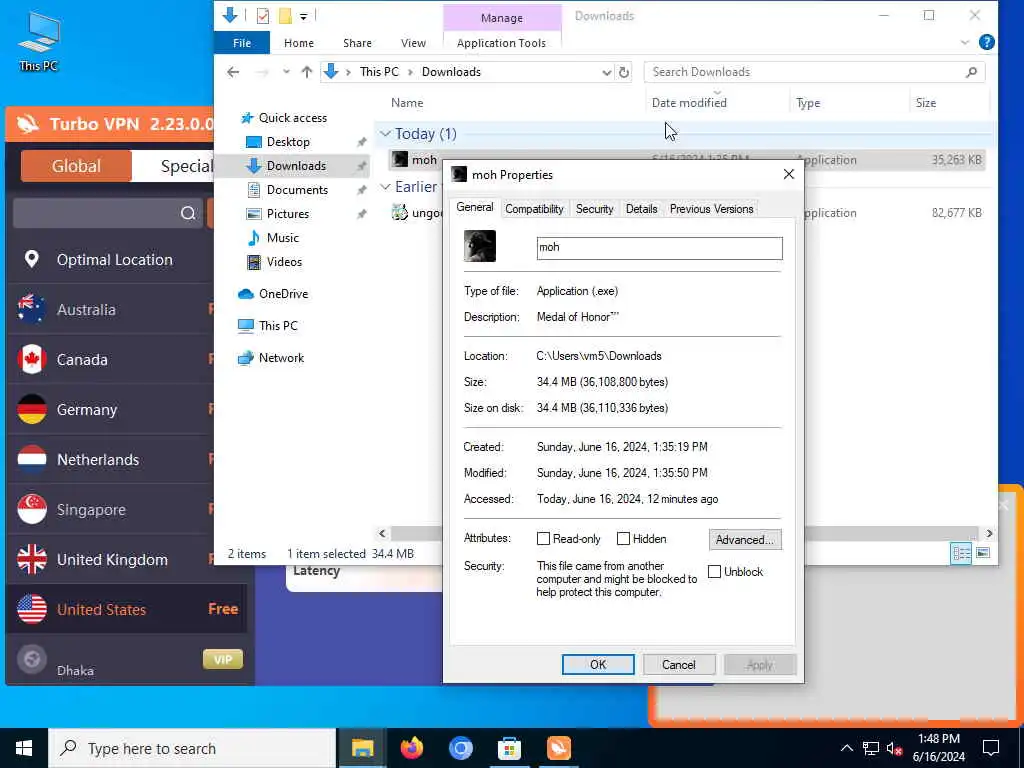Open File Explorer from the taskbar
This screenshot has width=1024, height=768.
tap(362, 748)
